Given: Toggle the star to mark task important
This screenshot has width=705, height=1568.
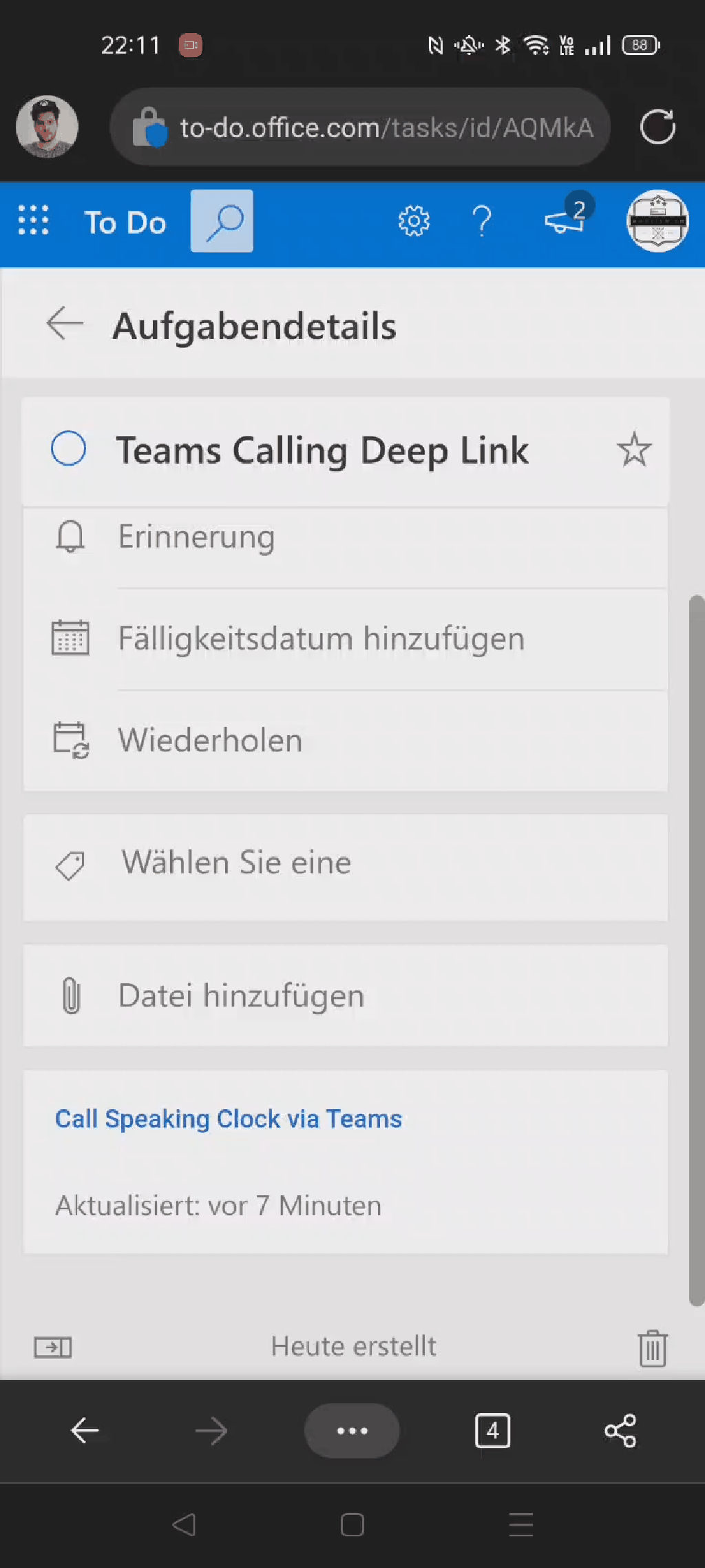Looking at the screenshot, I should point(634,449).
